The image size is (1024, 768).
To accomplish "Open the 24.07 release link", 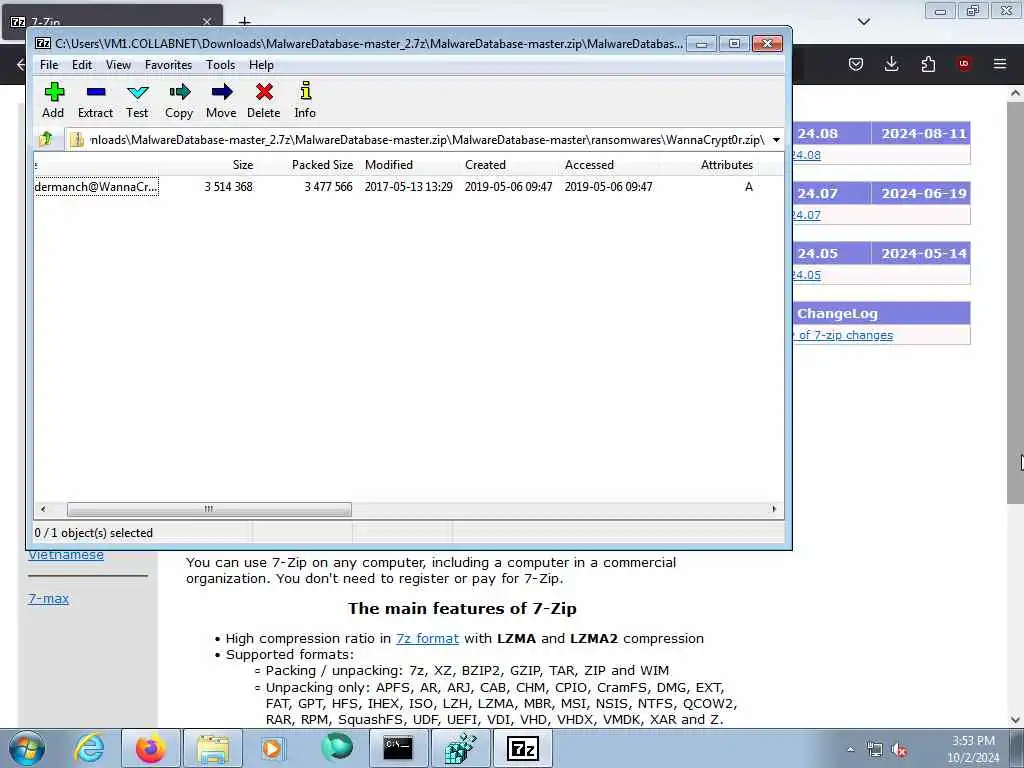I will pyautogui.click(x=807, y=215).
